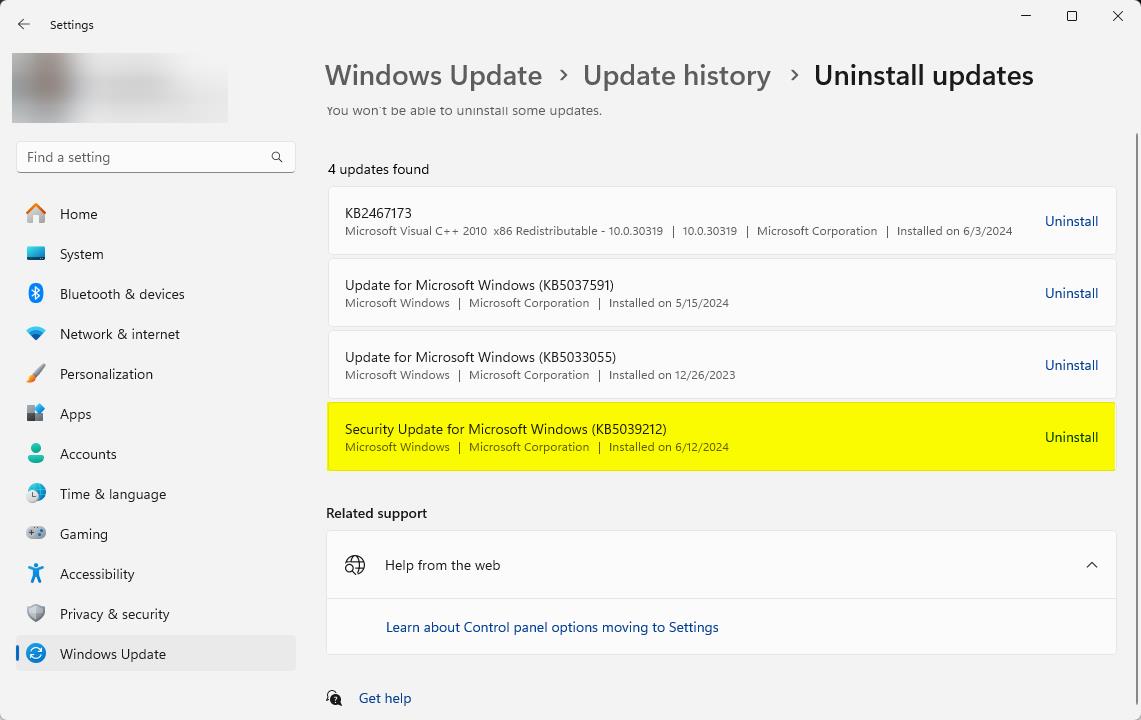Uninstall update KB5037591
Image resolution: width=1141 pixels, height=720 pixels.
tap(1071, 293)
